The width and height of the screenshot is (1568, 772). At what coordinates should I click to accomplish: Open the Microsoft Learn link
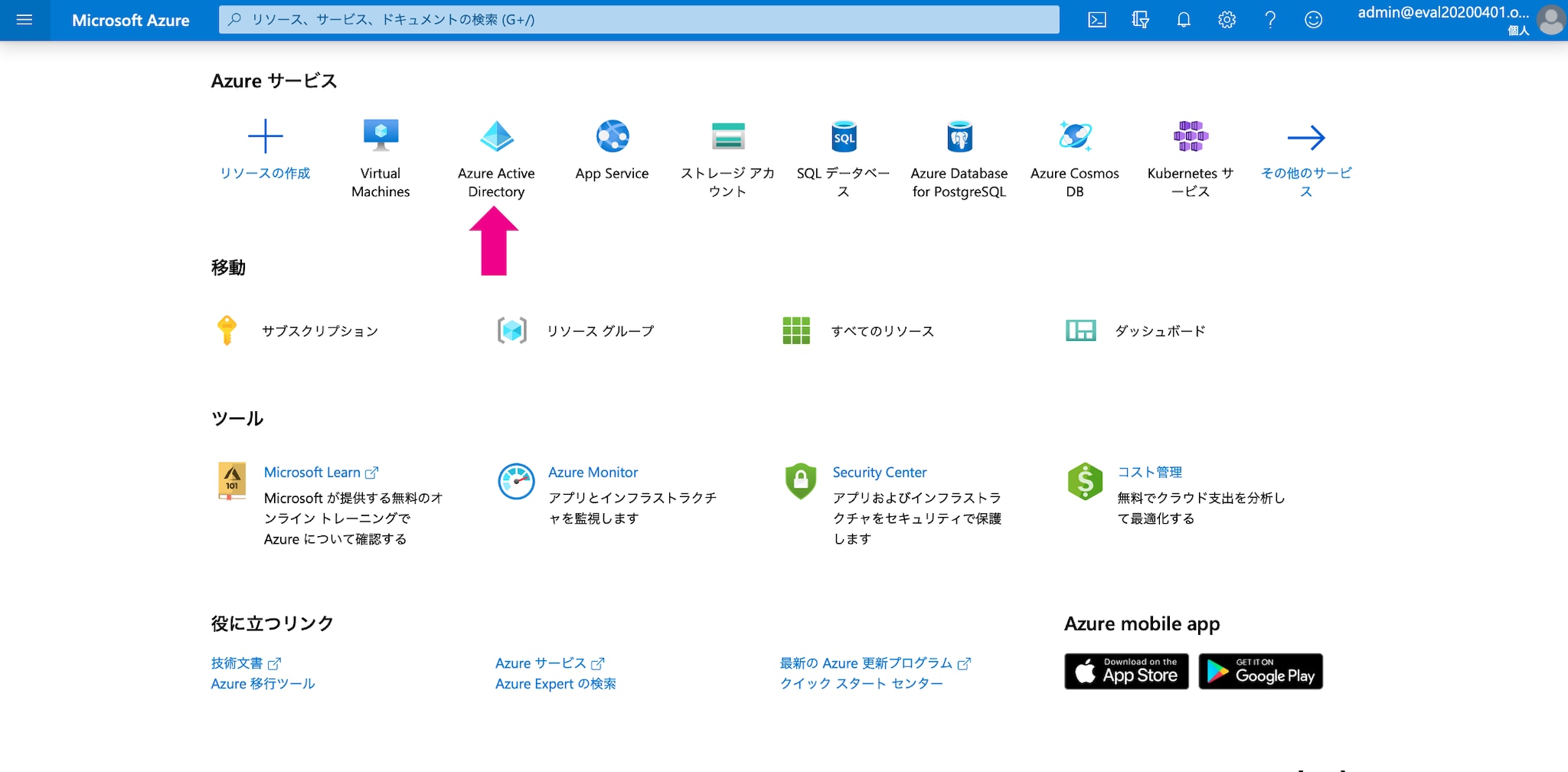[x=322, y=473]
